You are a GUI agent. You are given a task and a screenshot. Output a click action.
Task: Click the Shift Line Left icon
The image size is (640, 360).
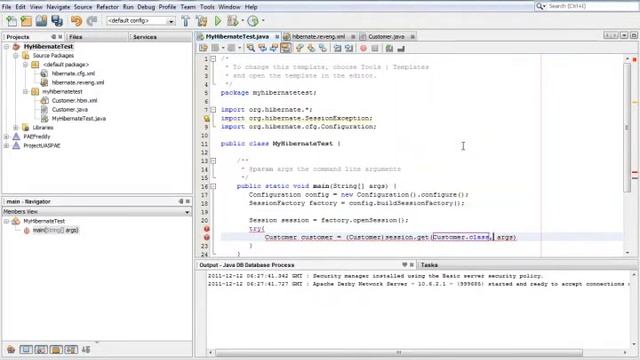(337, 48)
